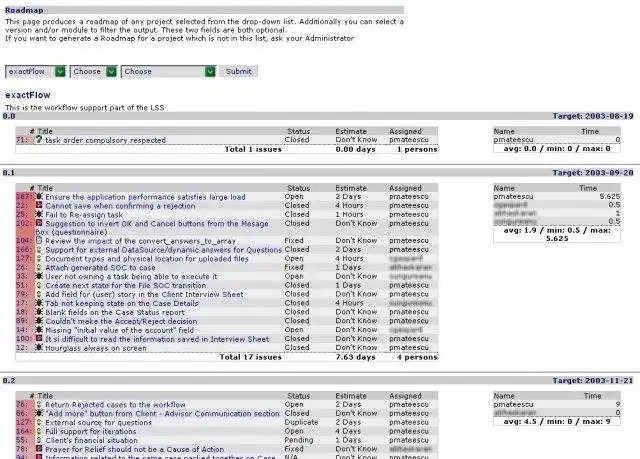Click lightbulb icon beside Support for external DataSource

(x=39, y=249)
